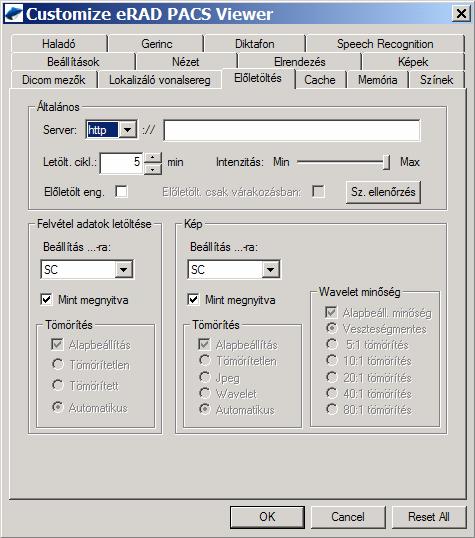Select Automatikus radio in Felvétel Tömörítés
475x538 pixels.
(58, 407)
